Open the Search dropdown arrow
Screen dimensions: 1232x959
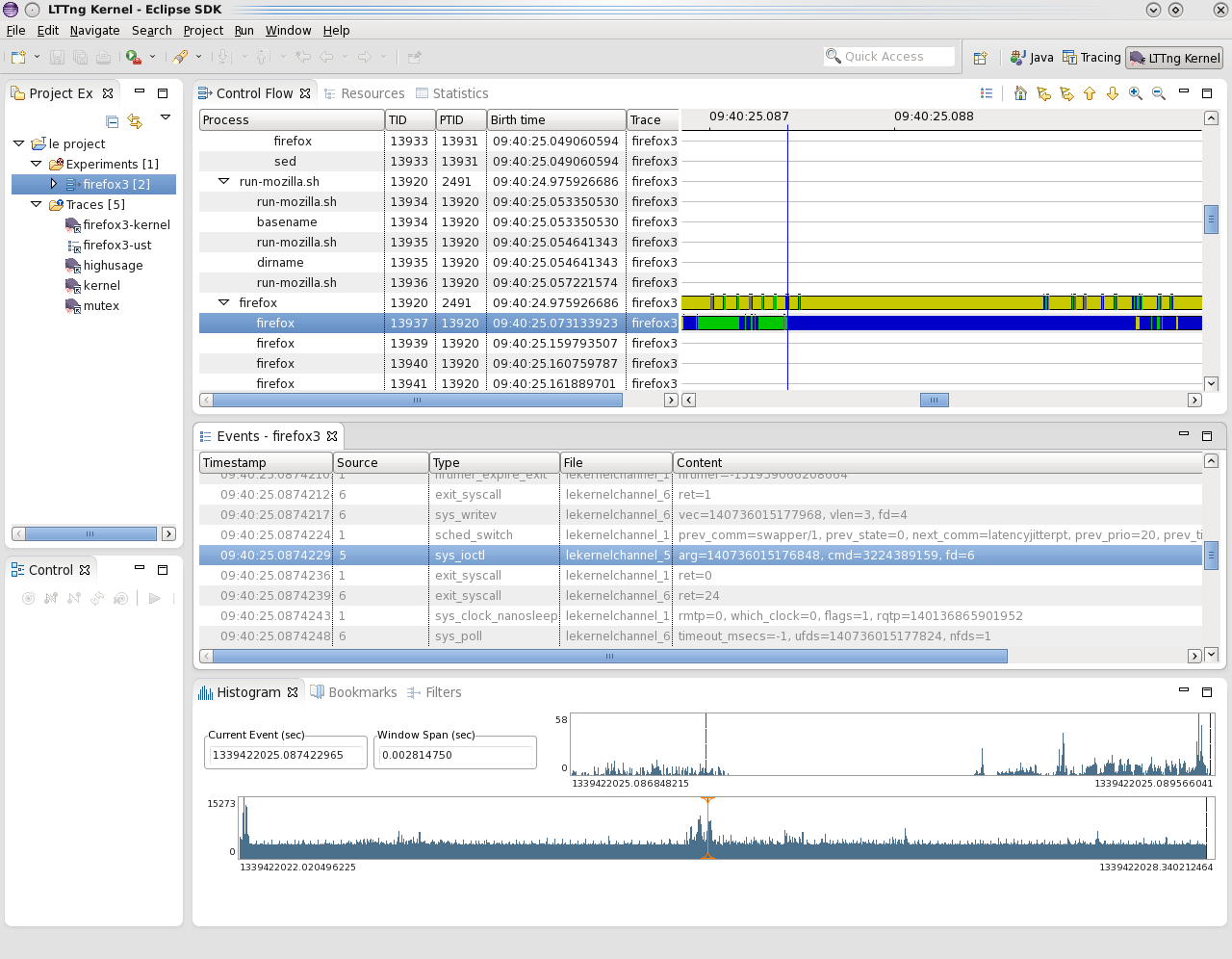point(198,58)
